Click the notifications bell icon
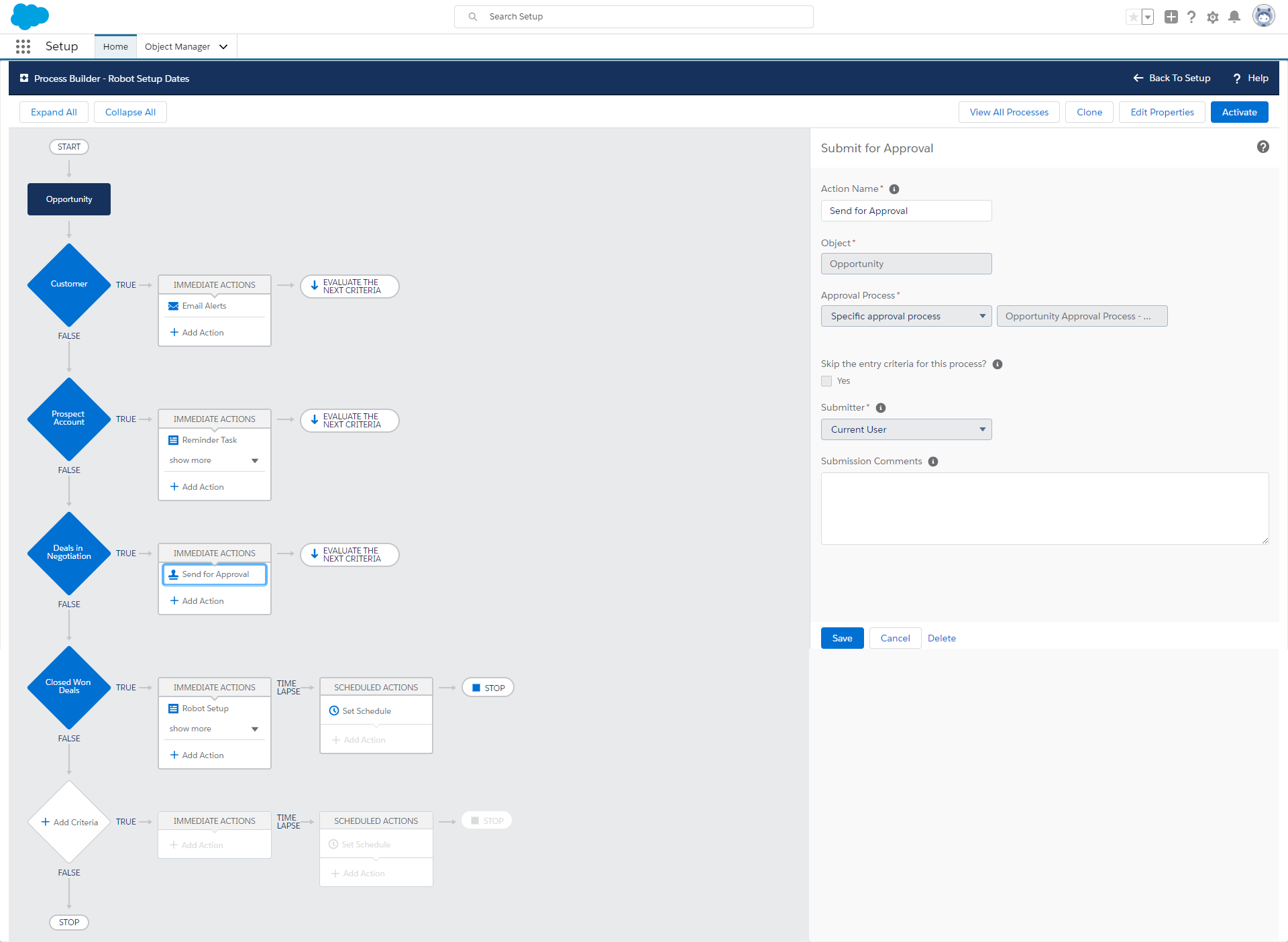Viewport: 1288px width, 942px height. [x=1234, y=17]
